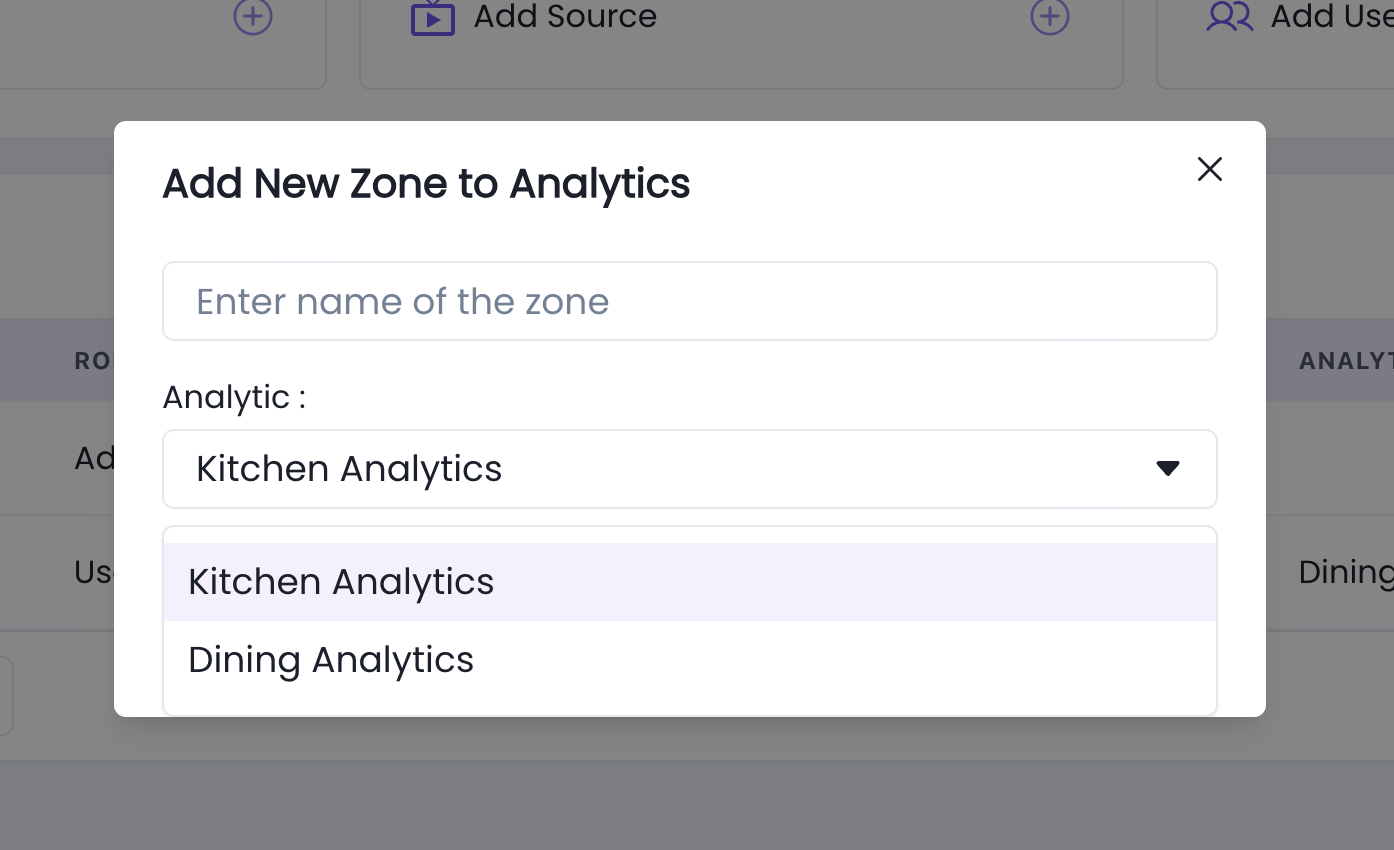The width and height of the screenshot is (1394, 850).
Task: Click the ANALYT column header behind dialog
Action: 1346,361
